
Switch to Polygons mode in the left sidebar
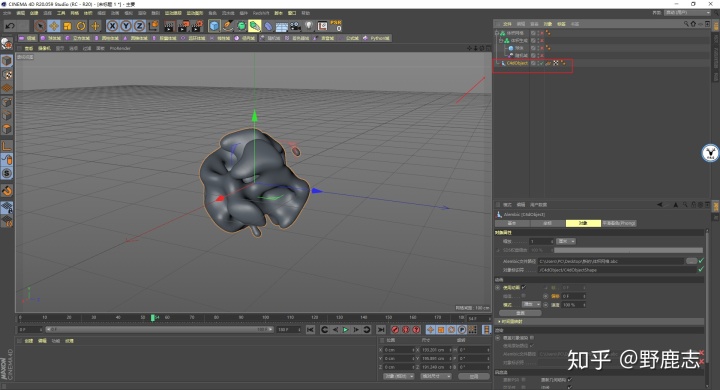[x=6, y=129]
